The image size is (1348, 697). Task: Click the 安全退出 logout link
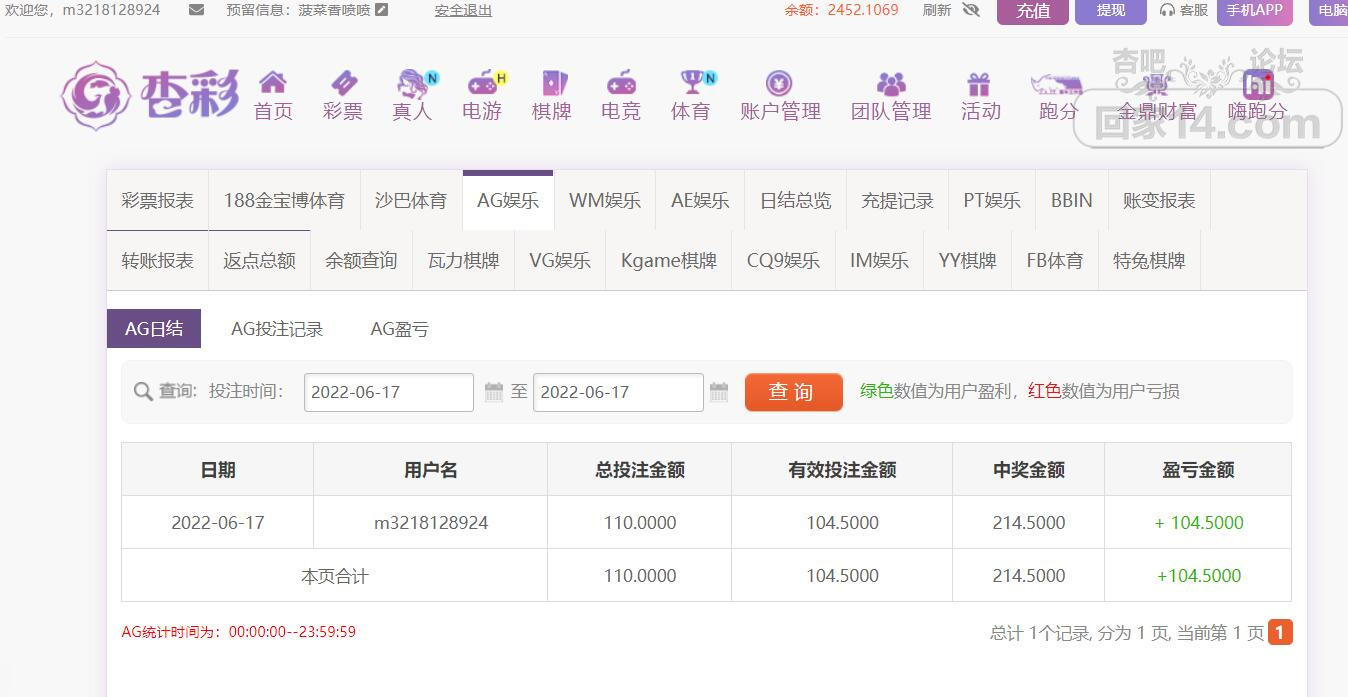click(463, 10)
